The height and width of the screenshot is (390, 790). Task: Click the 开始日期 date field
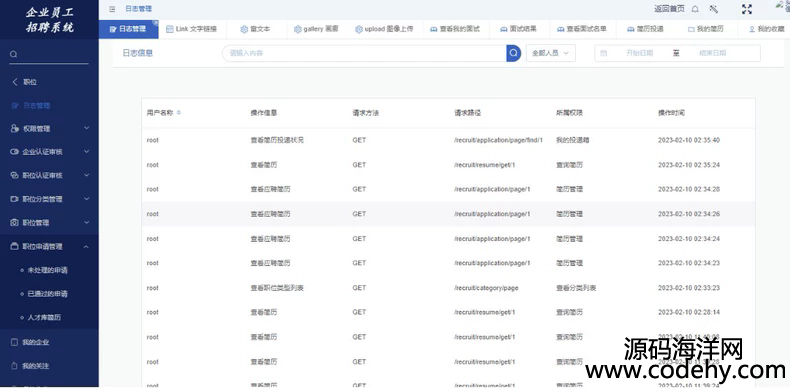(639, 53)
